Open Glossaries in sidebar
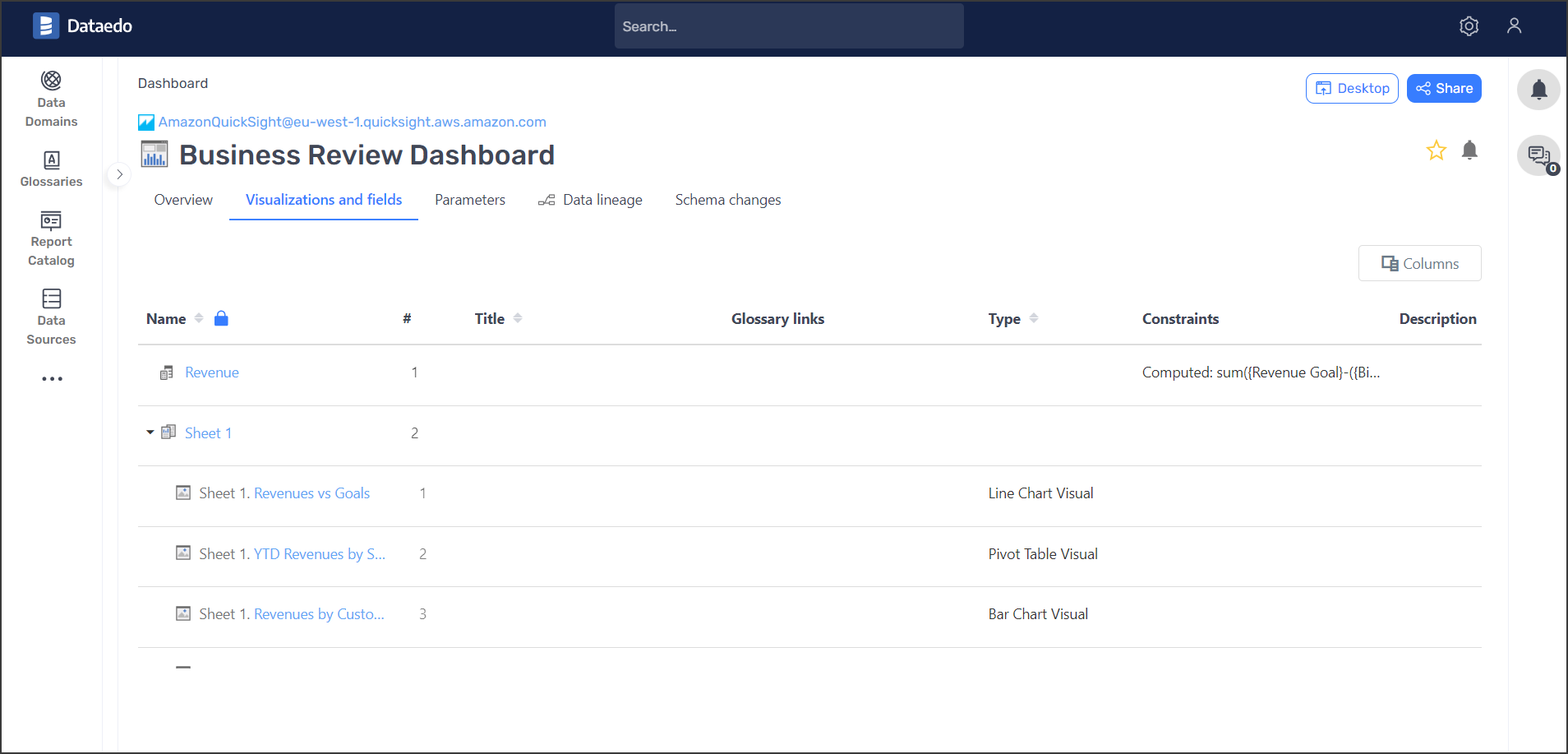1568x754 pixels. click(x=51, y=169)
